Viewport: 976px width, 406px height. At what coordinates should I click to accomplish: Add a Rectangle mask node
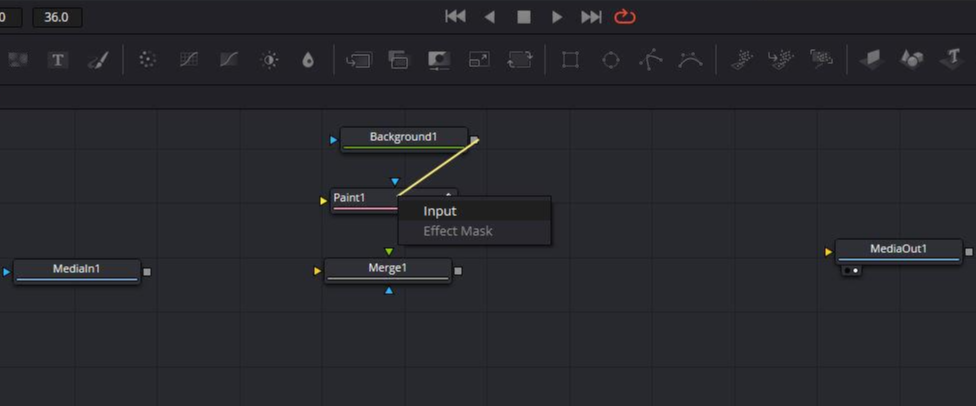[x=570, y=60]
